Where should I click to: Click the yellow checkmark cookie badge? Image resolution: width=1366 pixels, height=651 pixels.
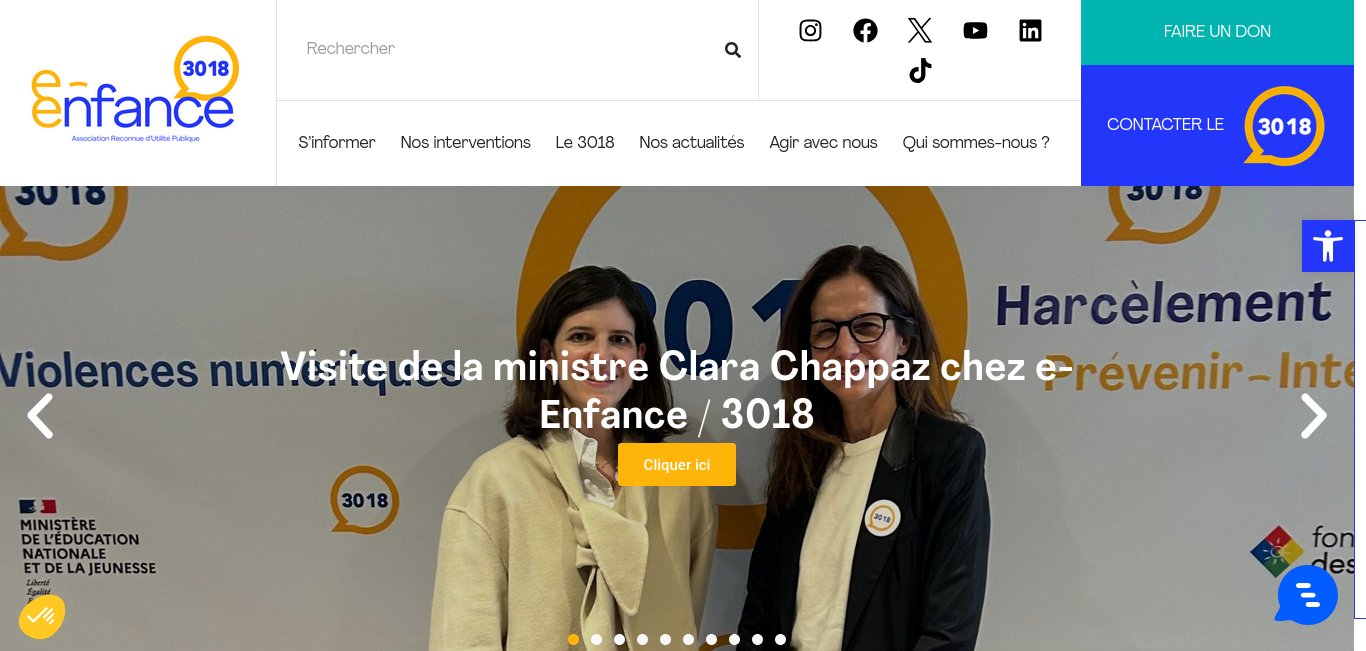[x=41, y=617]
